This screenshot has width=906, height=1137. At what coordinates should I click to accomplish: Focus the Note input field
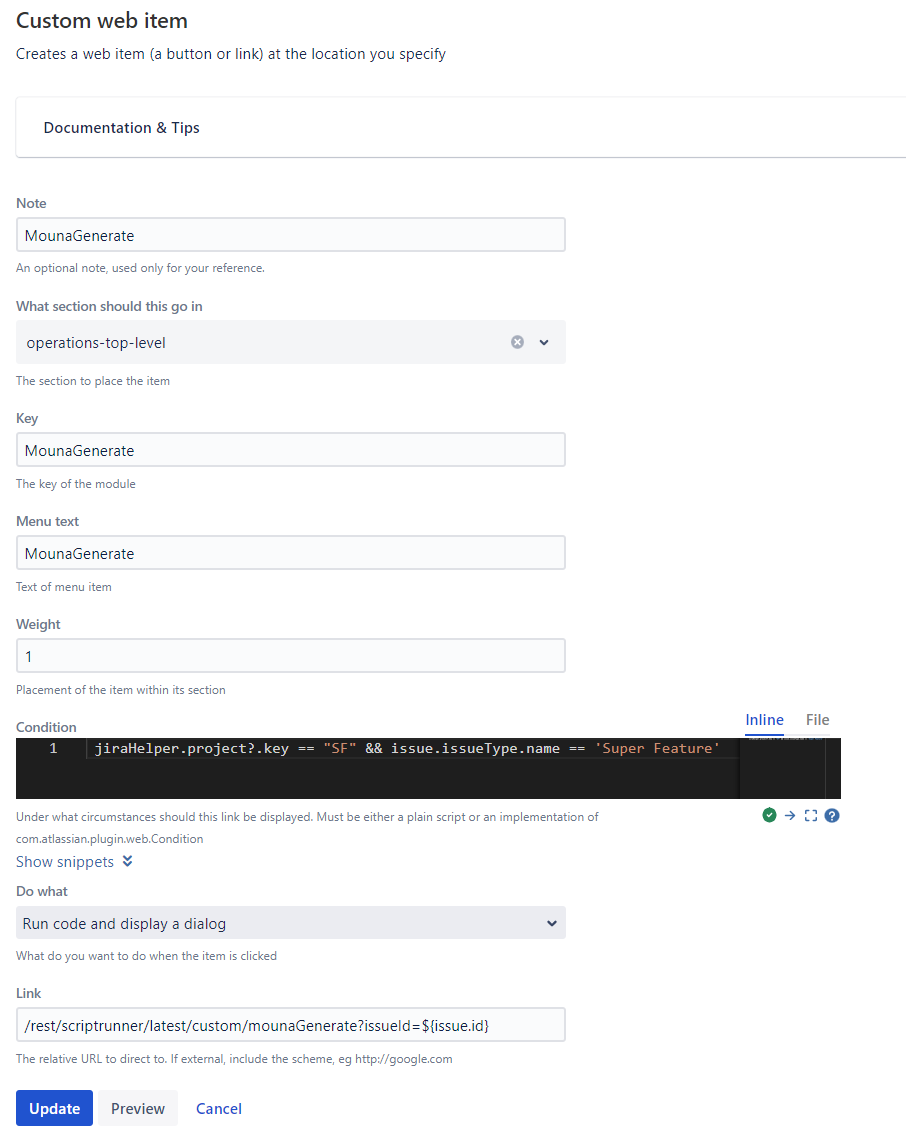pos(291,235)
